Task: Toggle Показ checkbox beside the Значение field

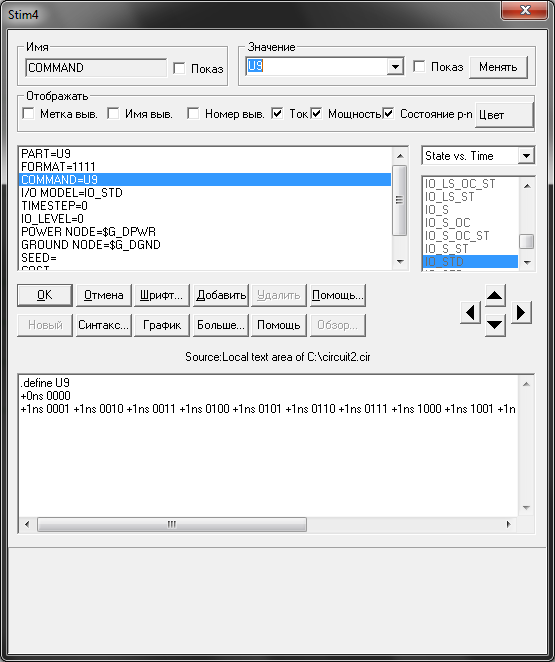Action: [x=419, y=66]
